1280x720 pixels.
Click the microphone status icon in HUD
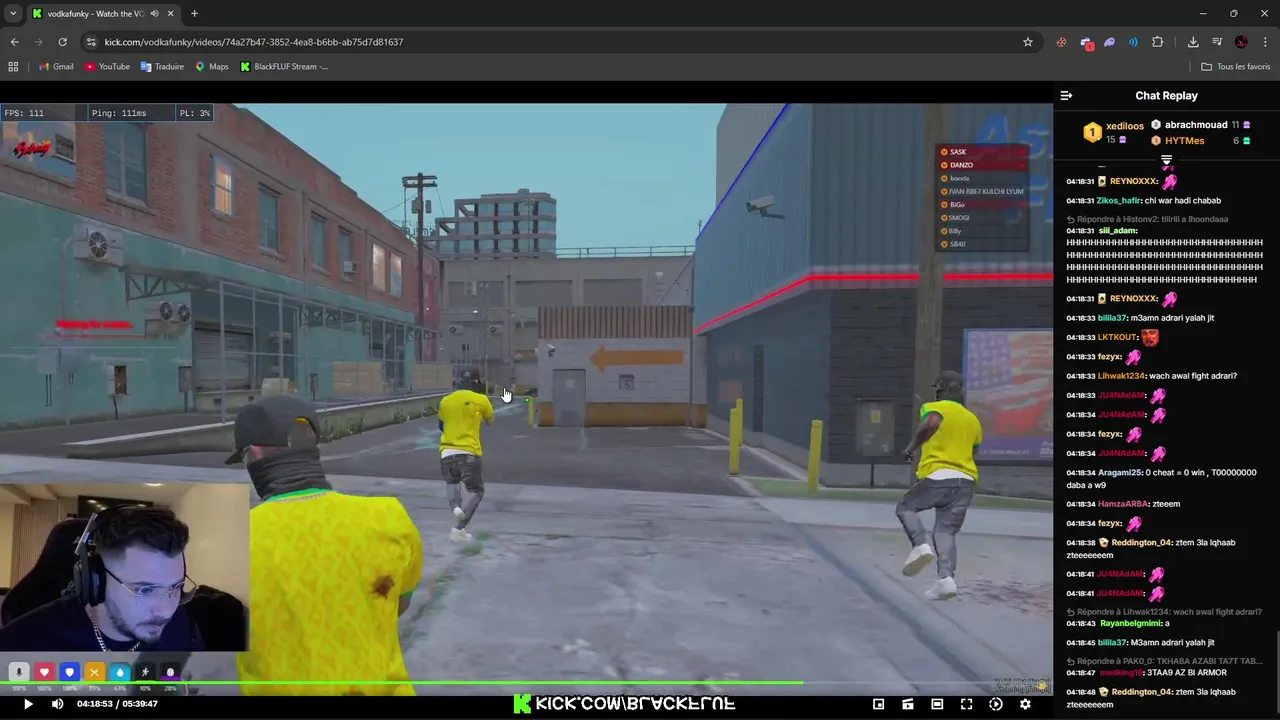(x=19, y=672)
